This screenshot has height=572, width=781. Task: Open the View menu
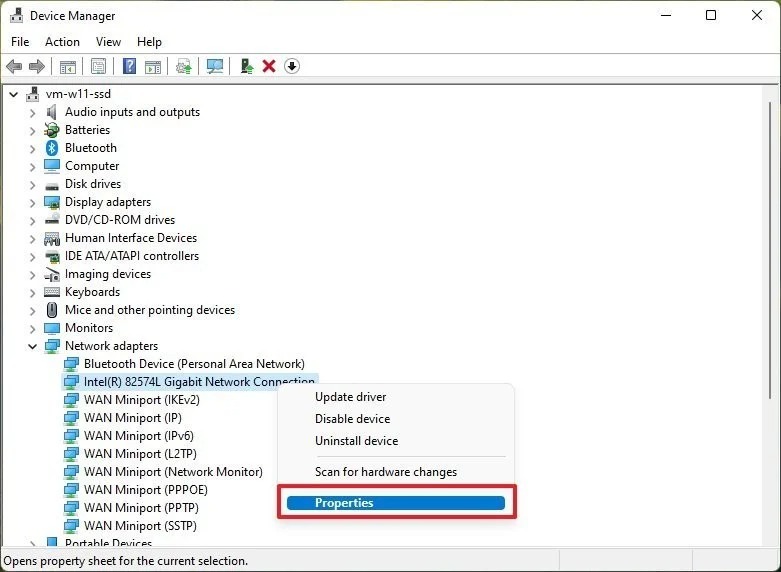pos(108,42)
